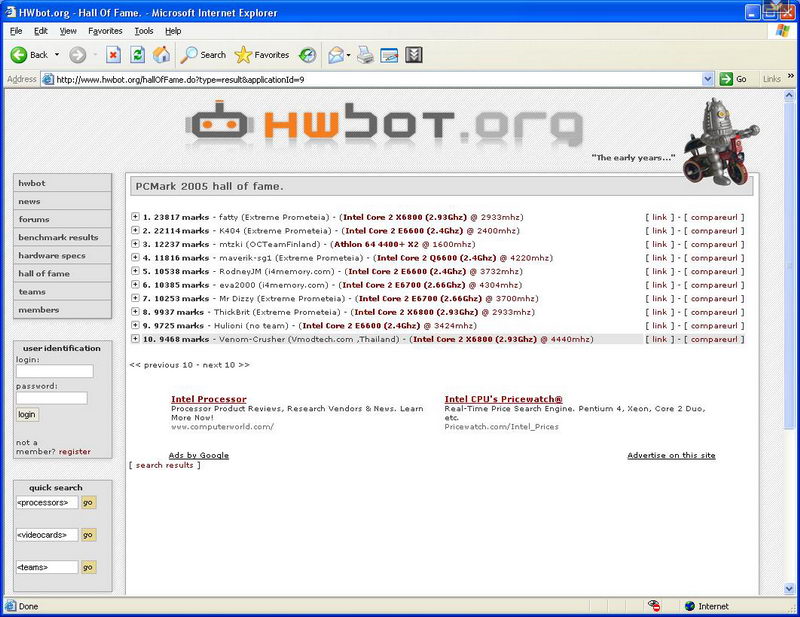
Task: Go to forums in the sidebar
Action: pos(62,219)
